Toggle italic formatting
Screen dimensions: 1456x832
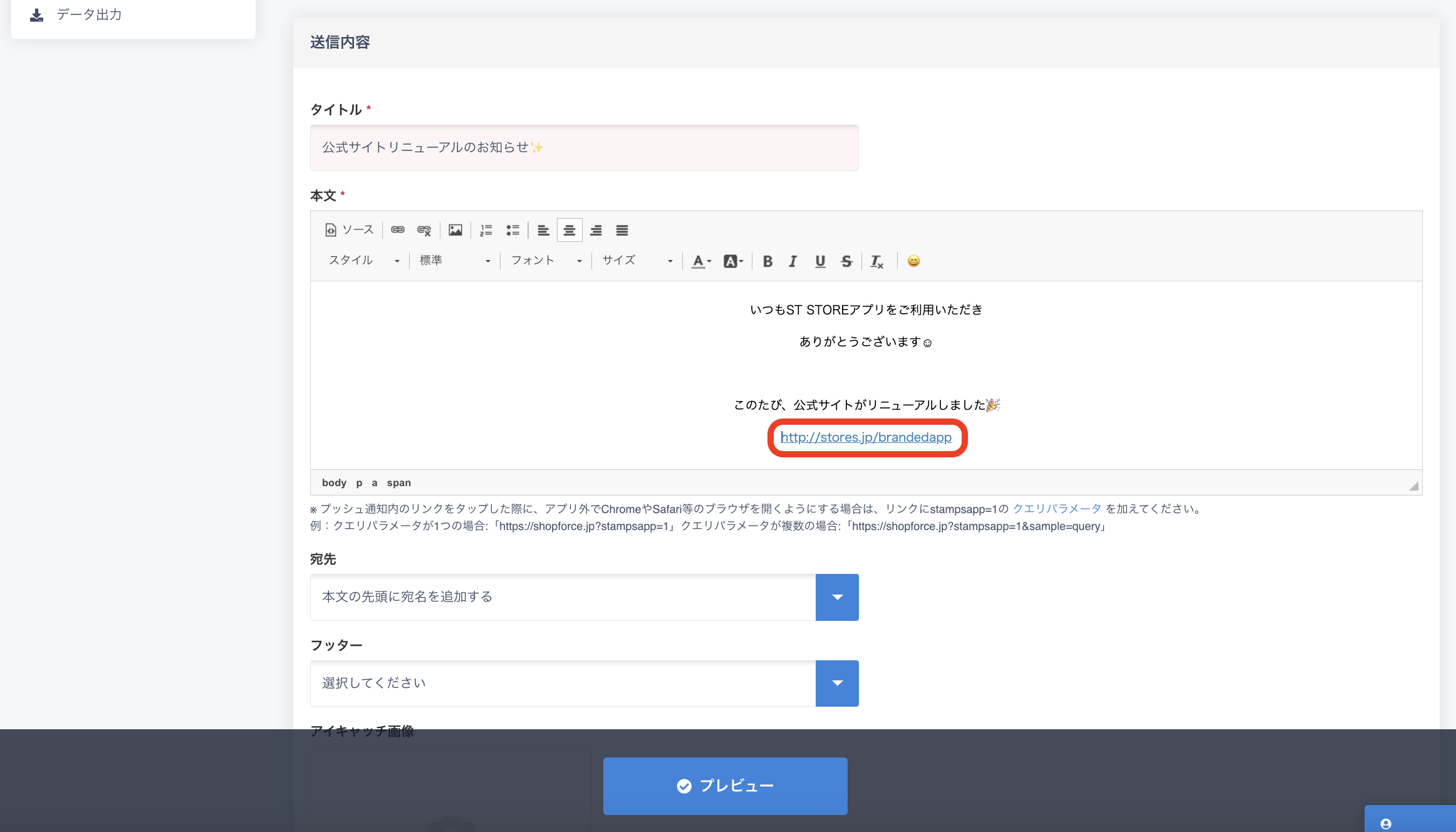pos(793,261)
